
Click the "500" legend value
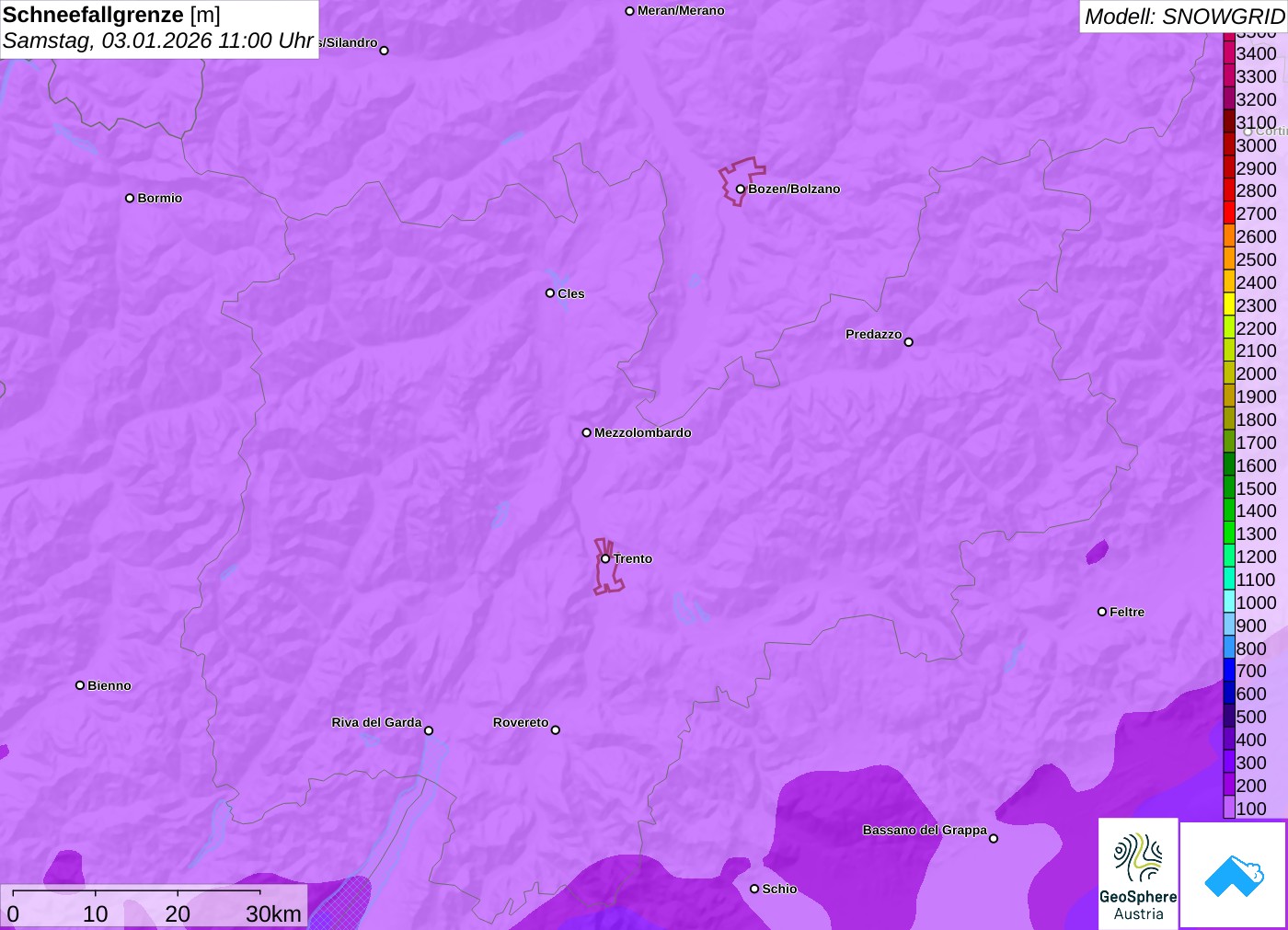(1251, 717)
